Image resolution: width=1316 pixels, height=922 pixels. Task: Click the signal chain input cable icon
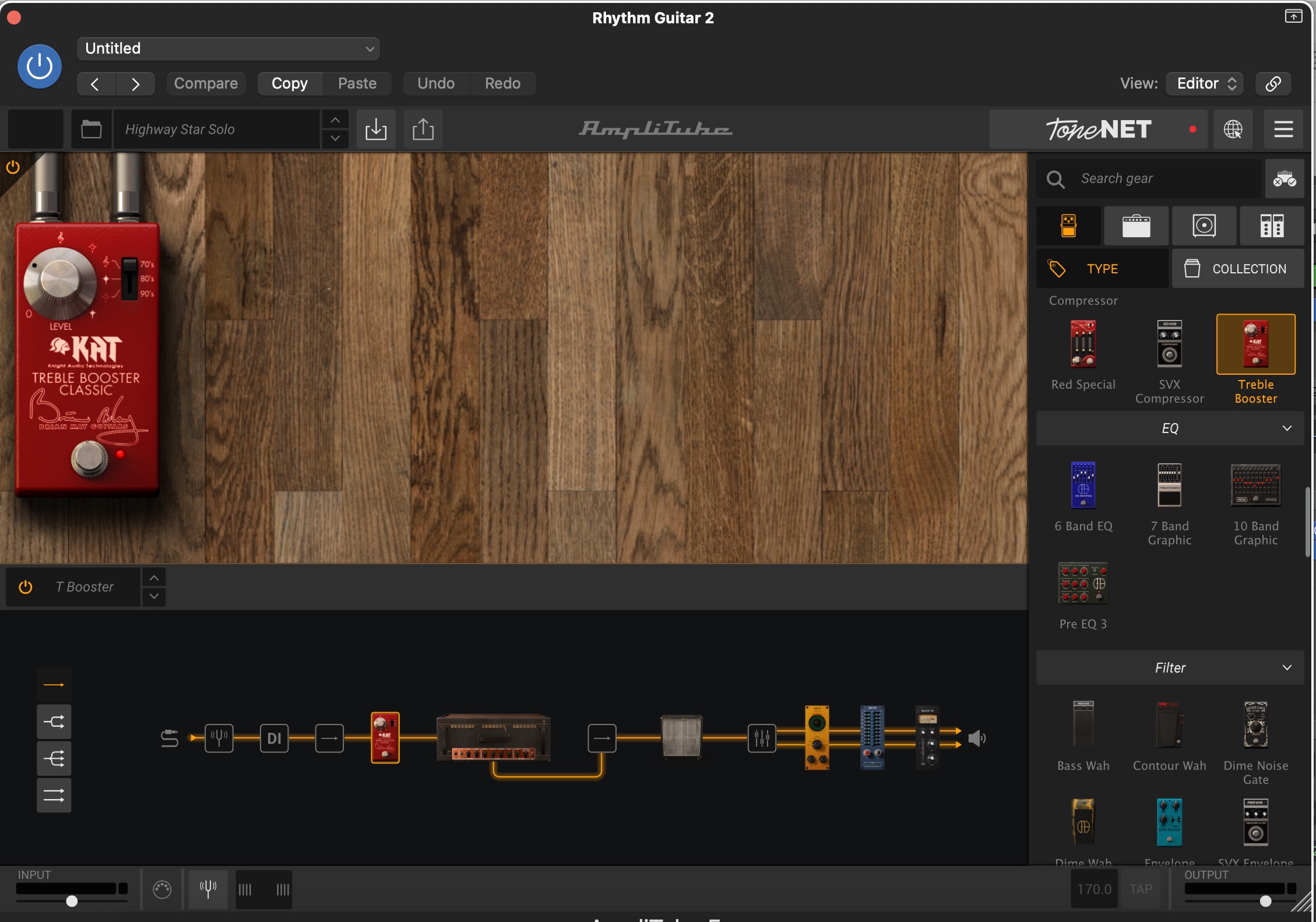tap(170, 738)
